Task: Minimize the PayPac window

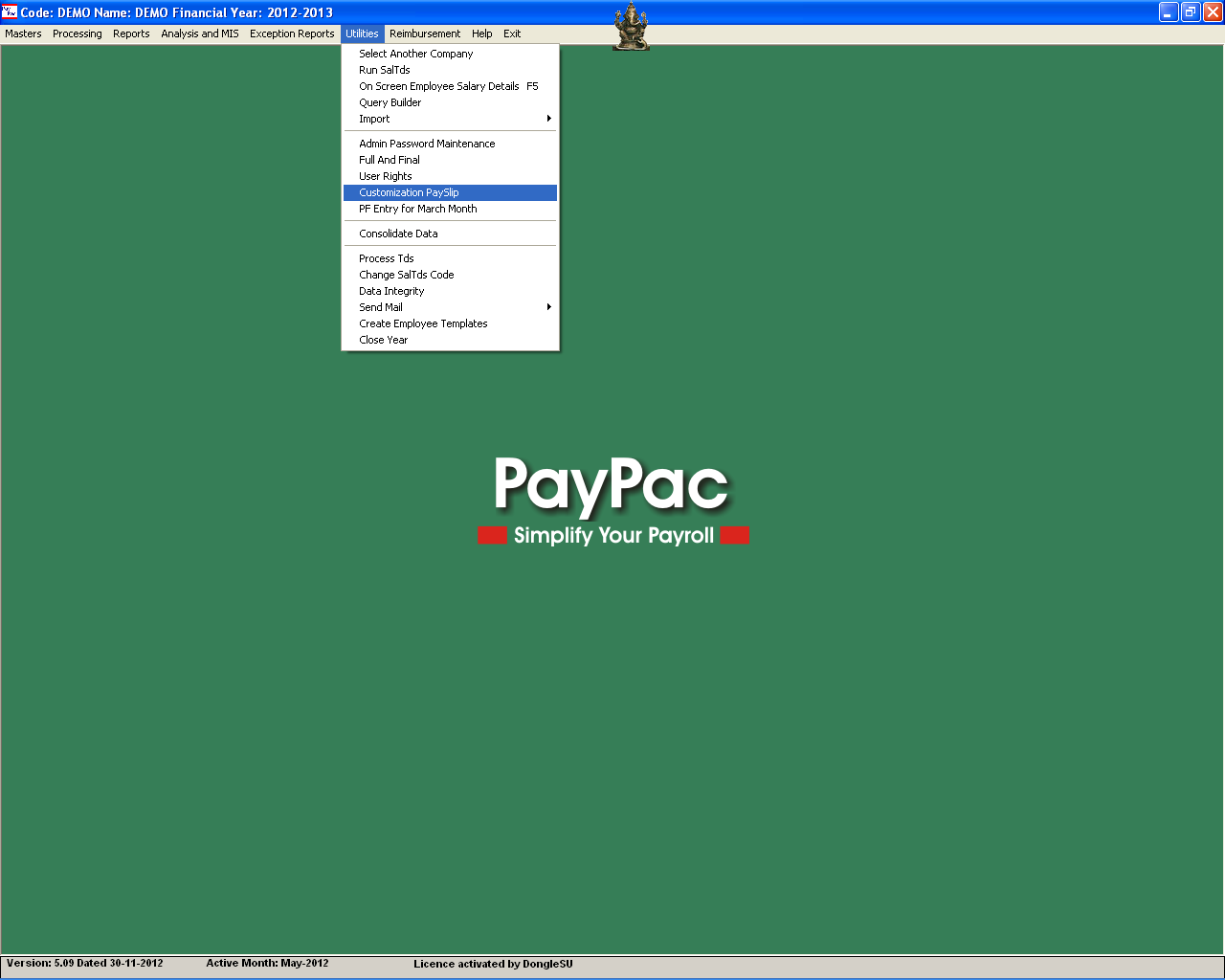Action: pos(1169,11)
